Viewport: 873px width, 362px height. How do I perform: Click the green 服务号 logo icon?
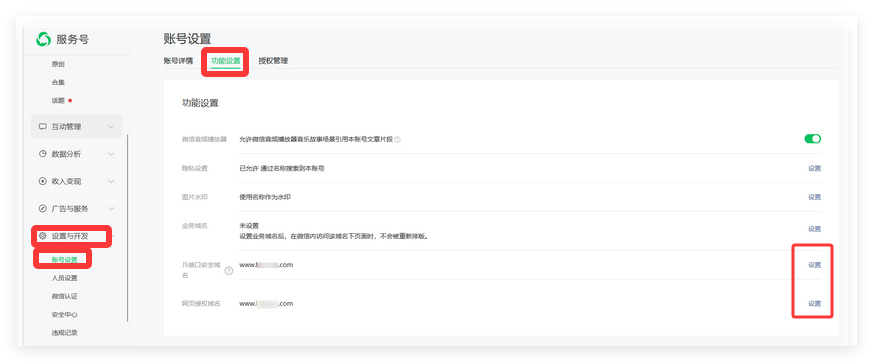tap(43, 40)
